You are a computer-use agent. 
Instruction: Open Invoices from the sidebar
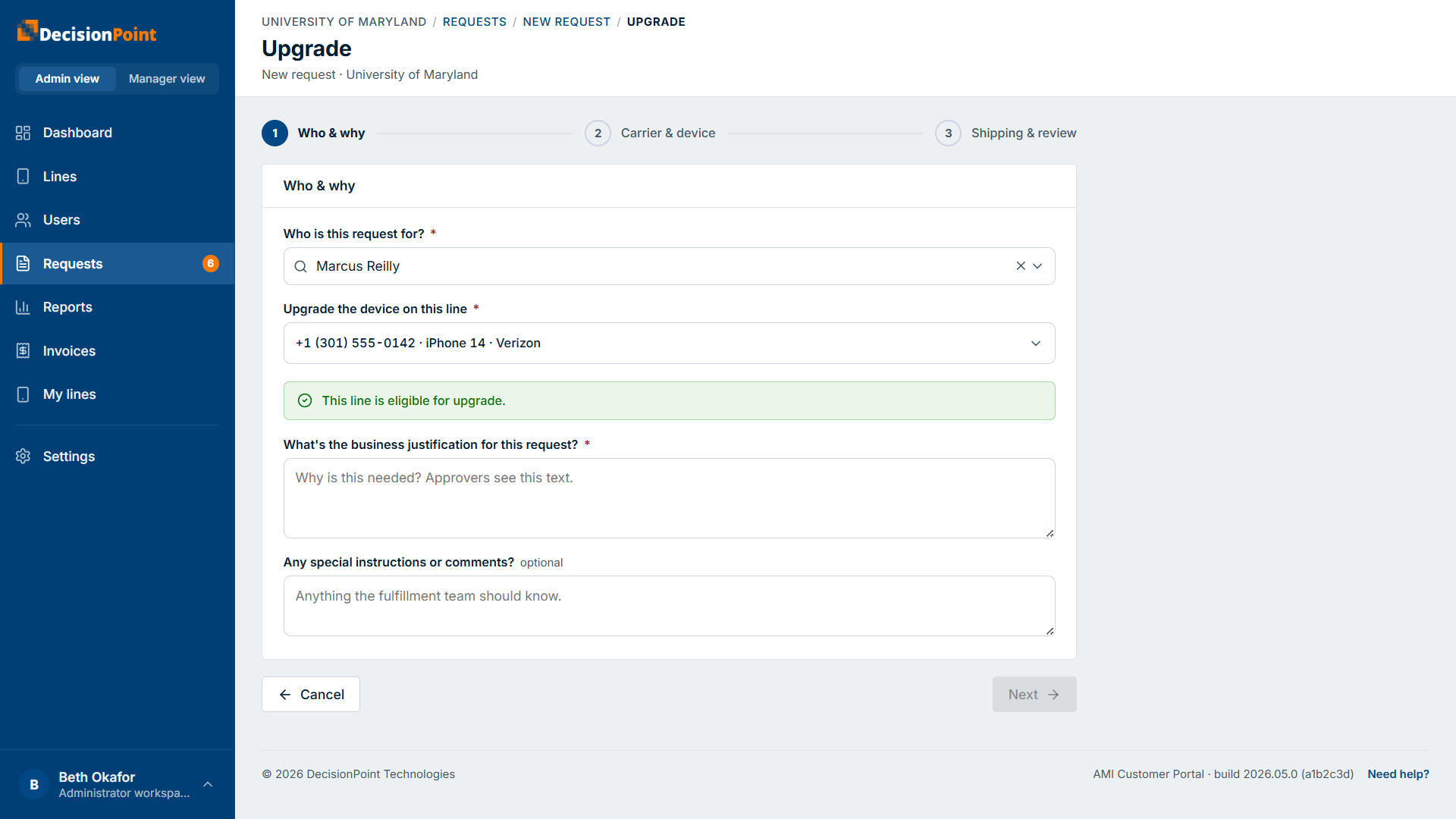(118, 351)
